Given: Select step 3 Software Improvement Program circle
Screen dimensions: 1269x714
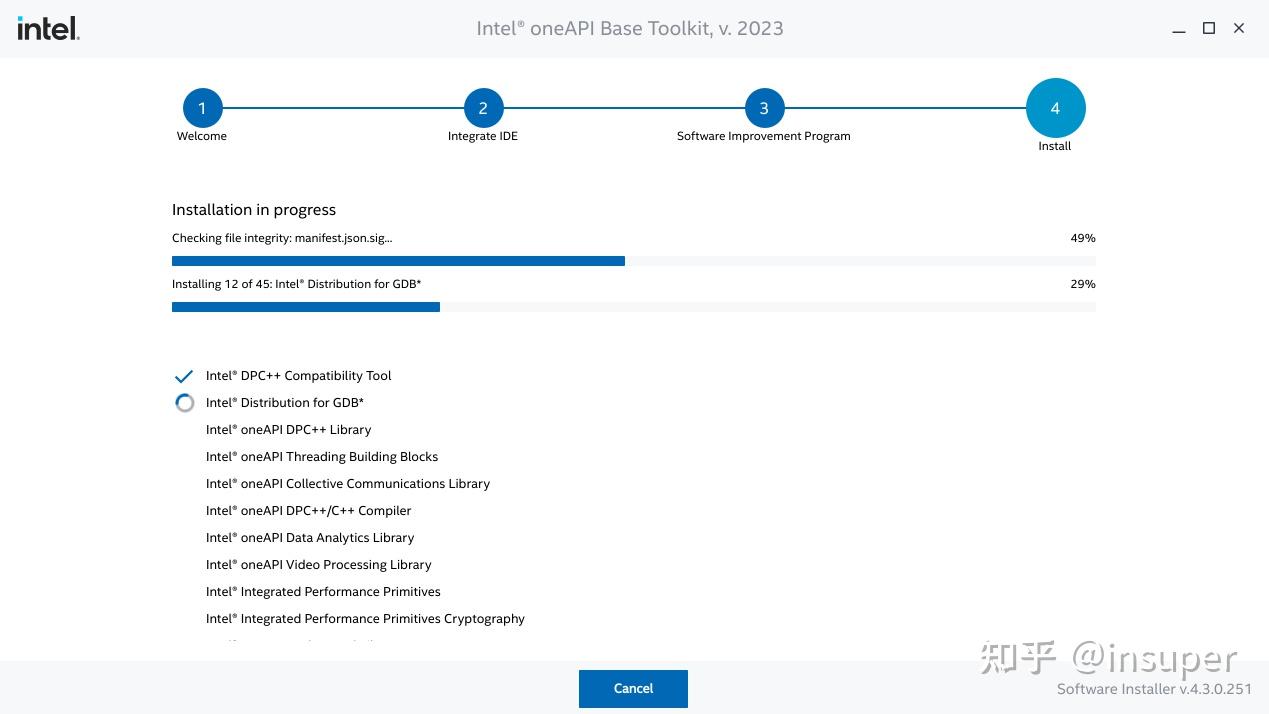Looking at the screenshot, I should point(764,108).
